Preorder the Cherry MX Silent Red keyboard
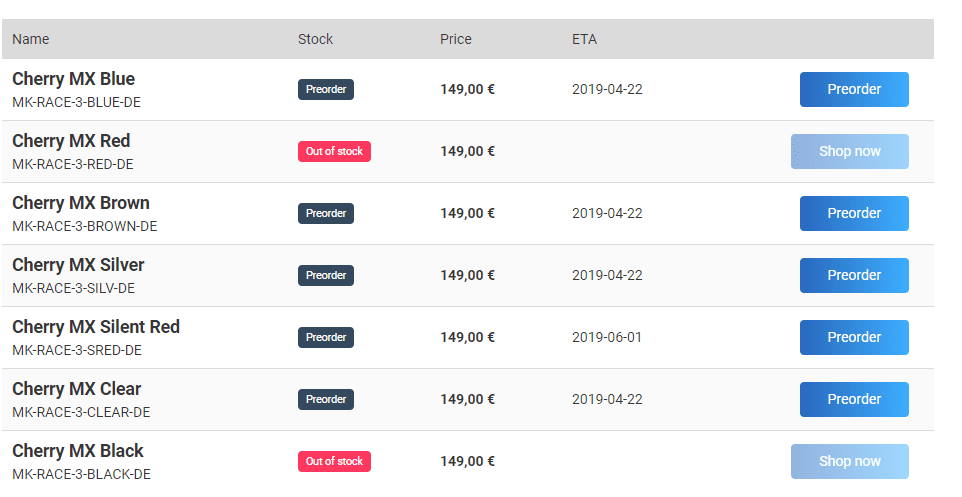Image resolution: width=962 pixels, height=497 pixels. pos(854,337)
